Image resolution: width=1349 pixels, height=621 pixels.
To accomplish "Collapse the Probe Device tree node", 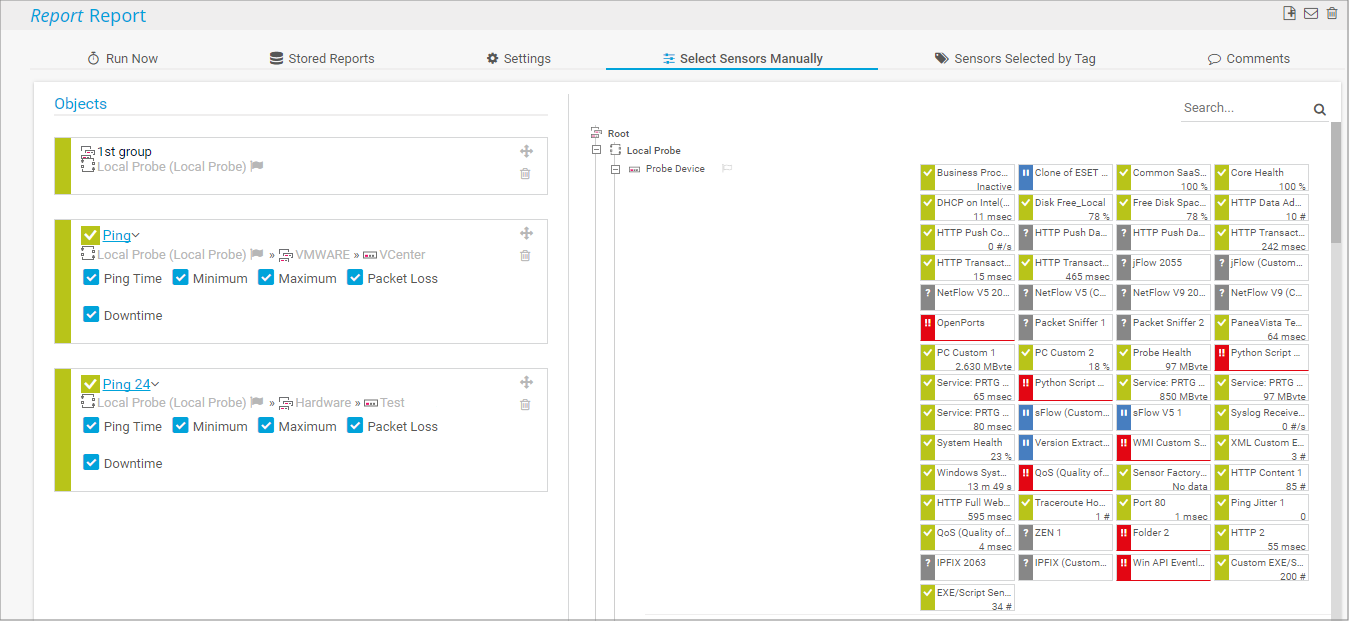I will (616, 169).
